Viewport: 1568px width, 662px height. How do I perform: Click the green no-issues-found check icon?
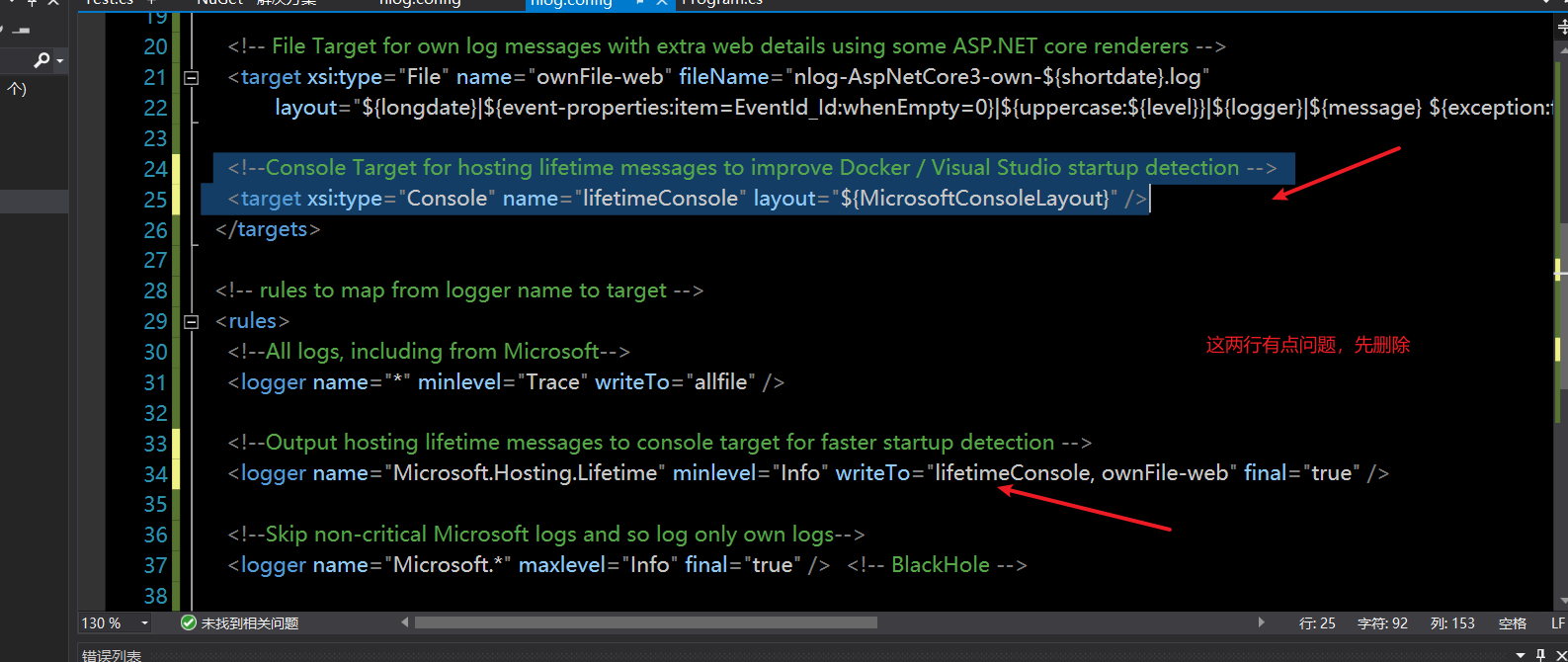(x=189, y=623)
